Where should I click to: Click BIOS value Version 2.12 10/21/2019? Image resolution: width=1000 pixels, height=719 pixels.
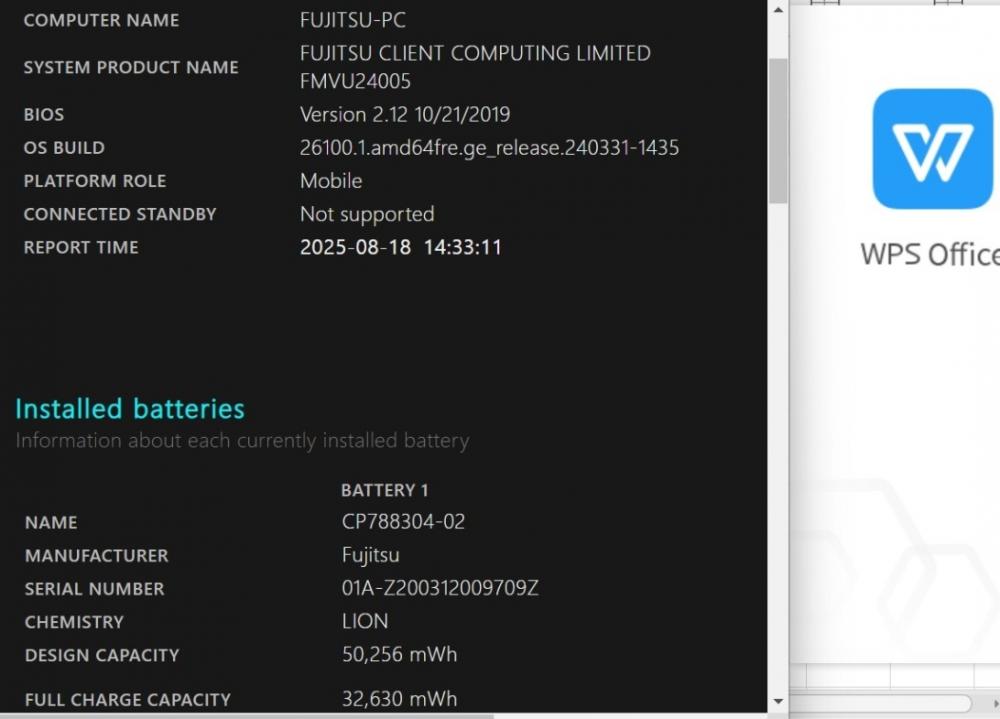click(405, 114)
